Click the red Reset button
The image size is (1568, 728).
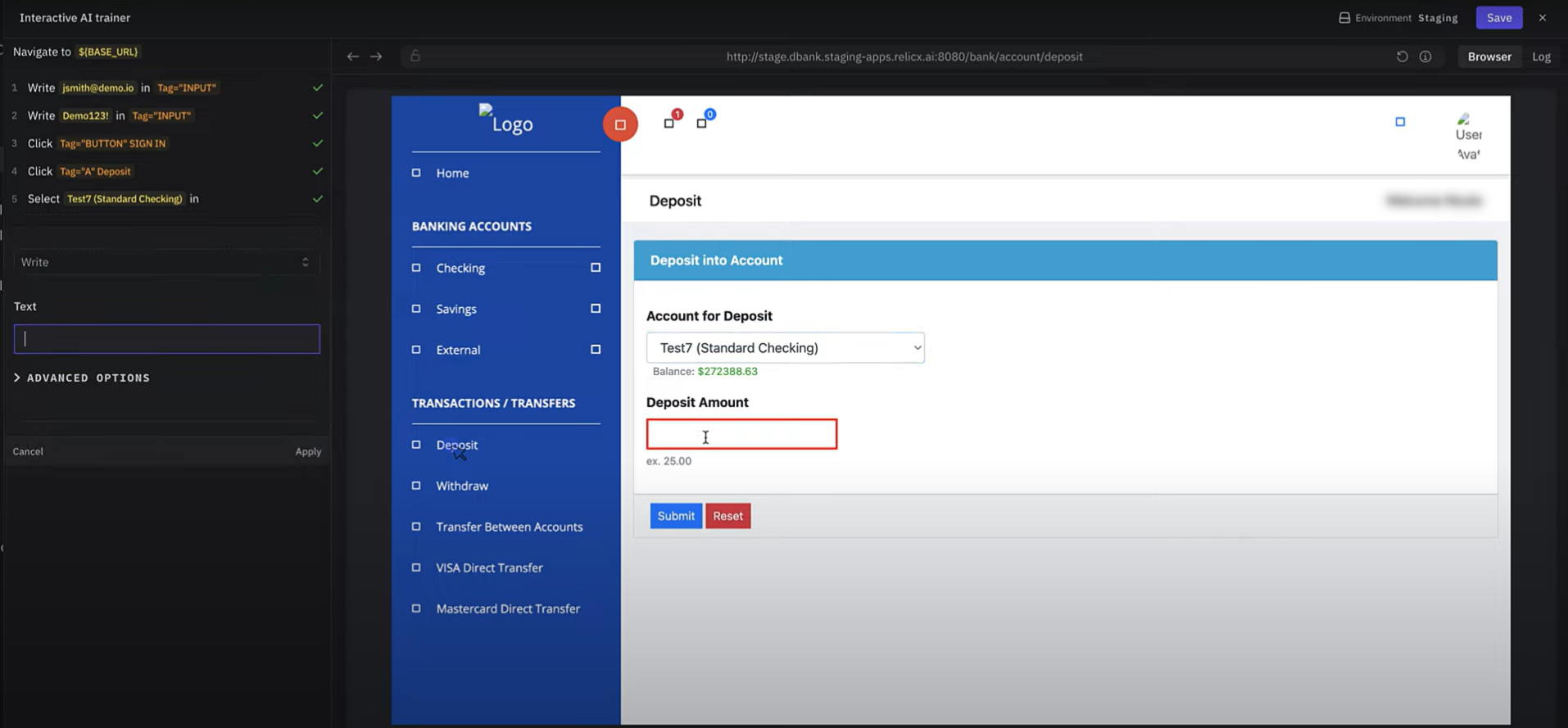pyautogui.click(x=727, y=516)
